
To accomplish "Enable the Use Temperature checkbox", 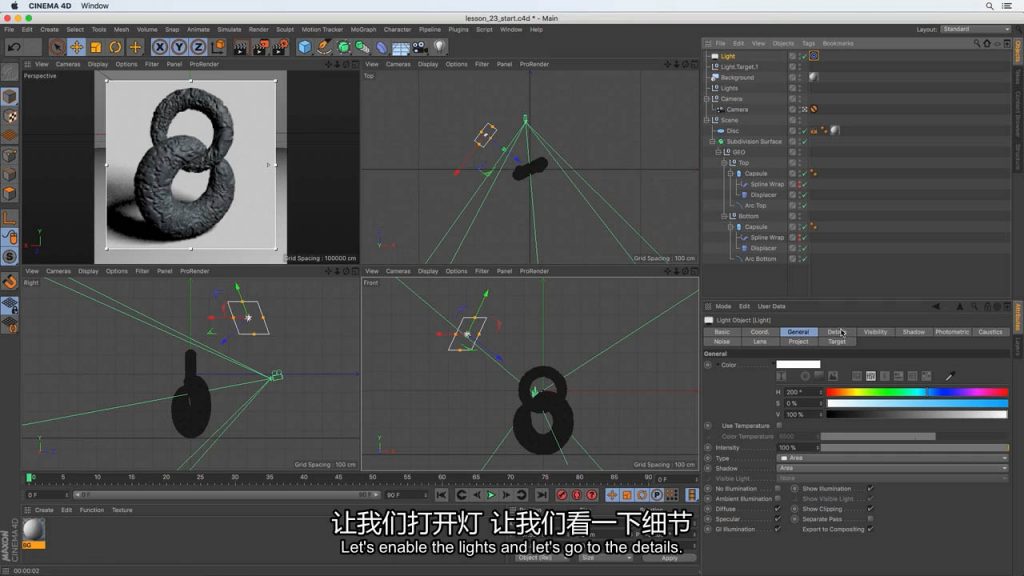I will [x=780, y=425].
